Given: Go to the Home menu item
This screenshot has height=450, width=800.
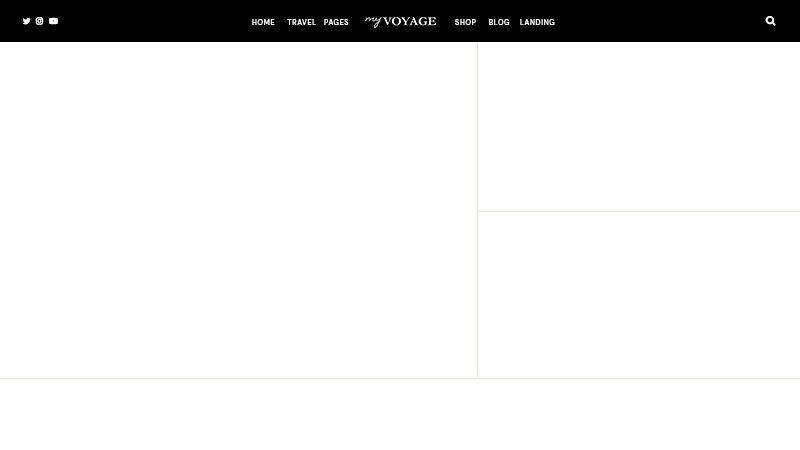Looking at the screenshot, I should pyautogui.click(x=263, y=22).
